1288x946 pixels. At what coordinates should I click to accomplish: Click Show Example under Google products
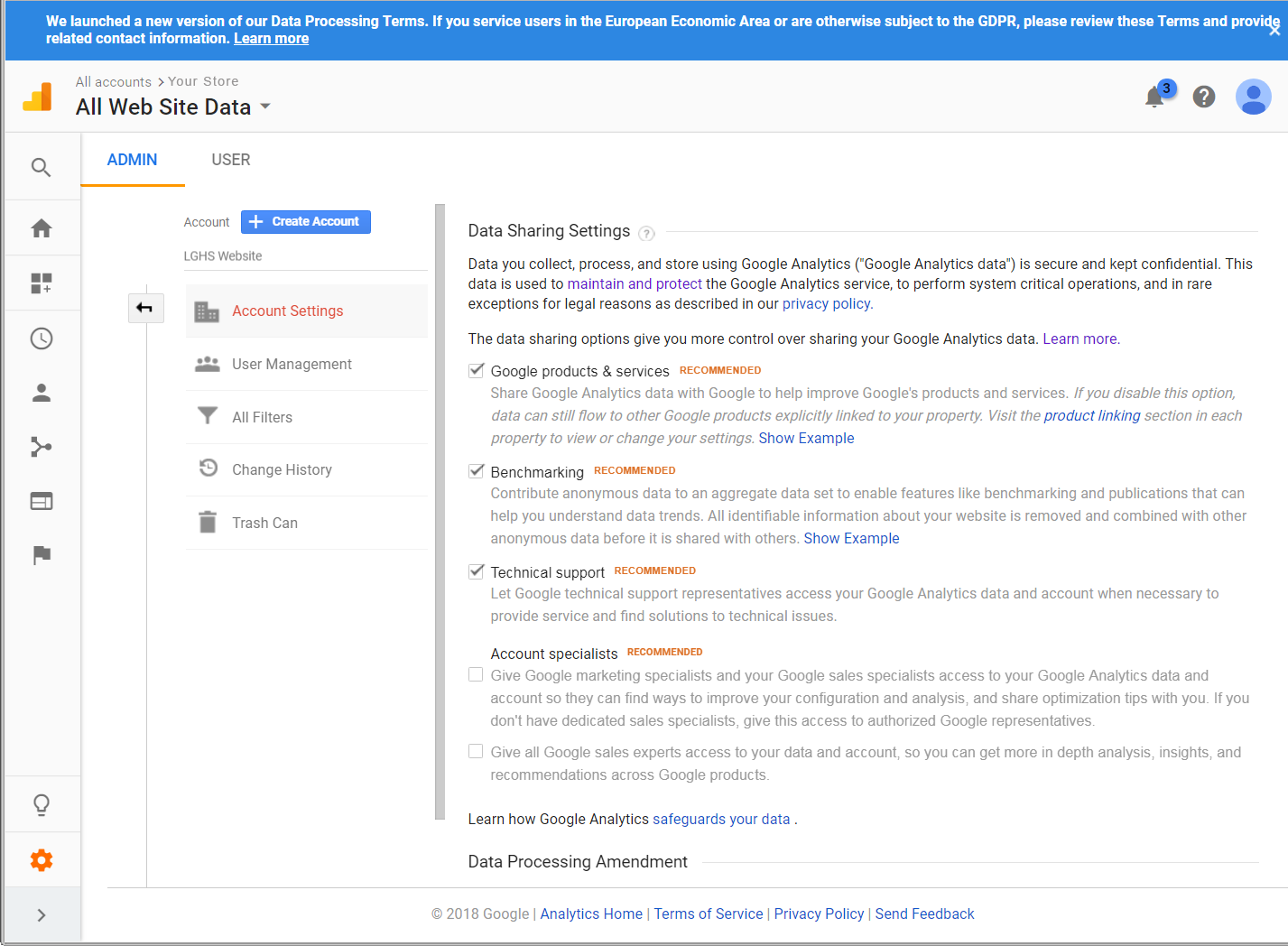coord(806,438)
